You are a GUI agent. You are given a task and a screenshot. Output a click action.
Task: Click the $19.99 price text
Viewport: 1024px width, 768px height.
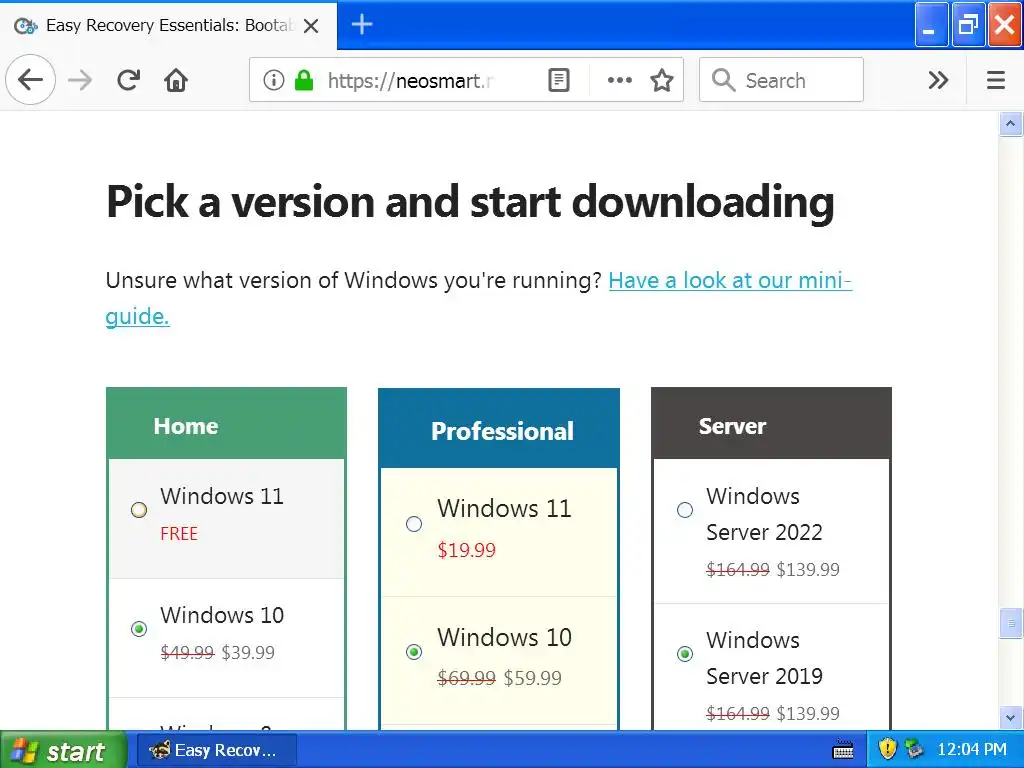466,550
